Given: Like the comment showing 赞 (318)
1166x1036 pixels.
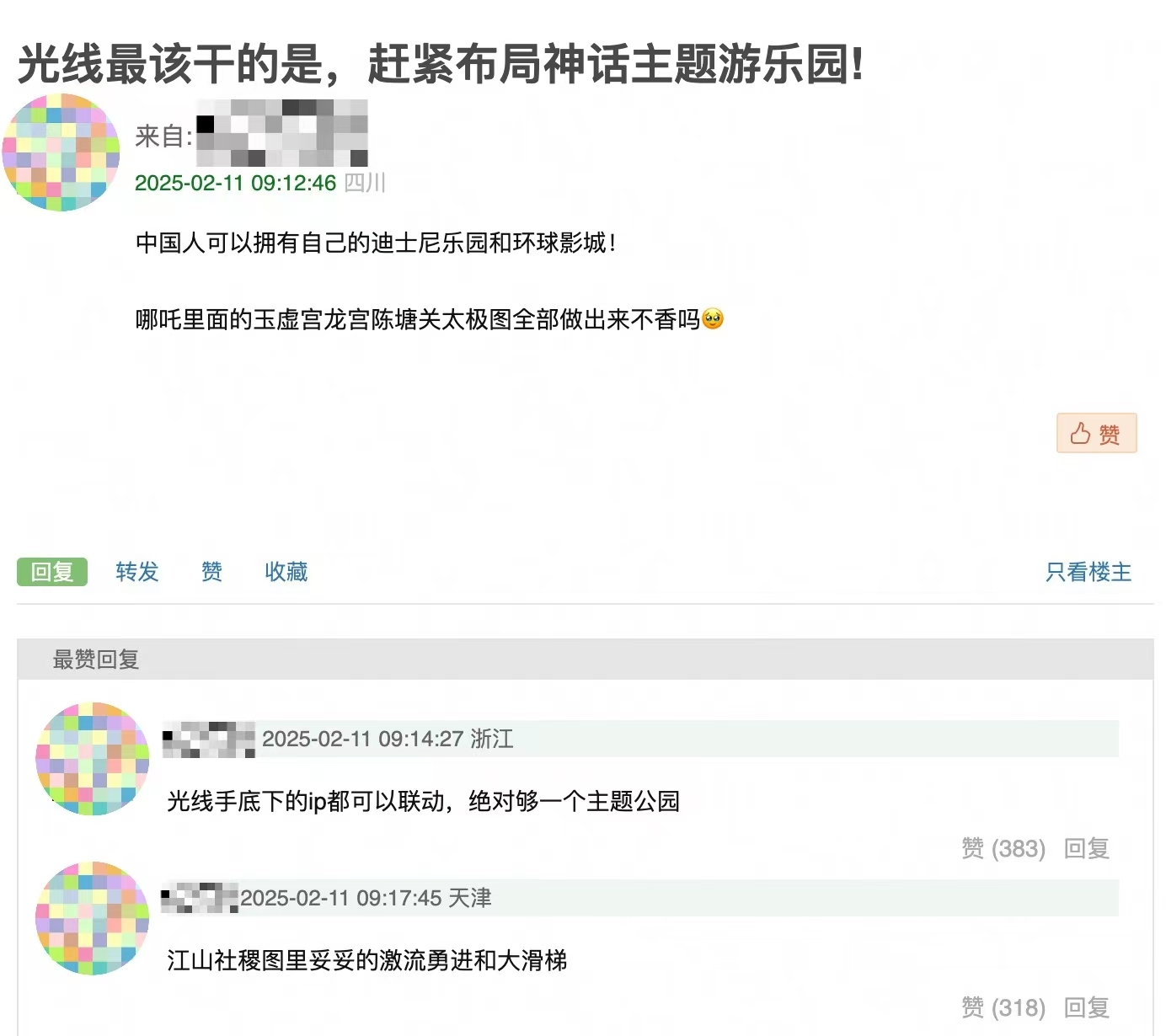Looking at the screenshot, I should pos(1003,1007).
